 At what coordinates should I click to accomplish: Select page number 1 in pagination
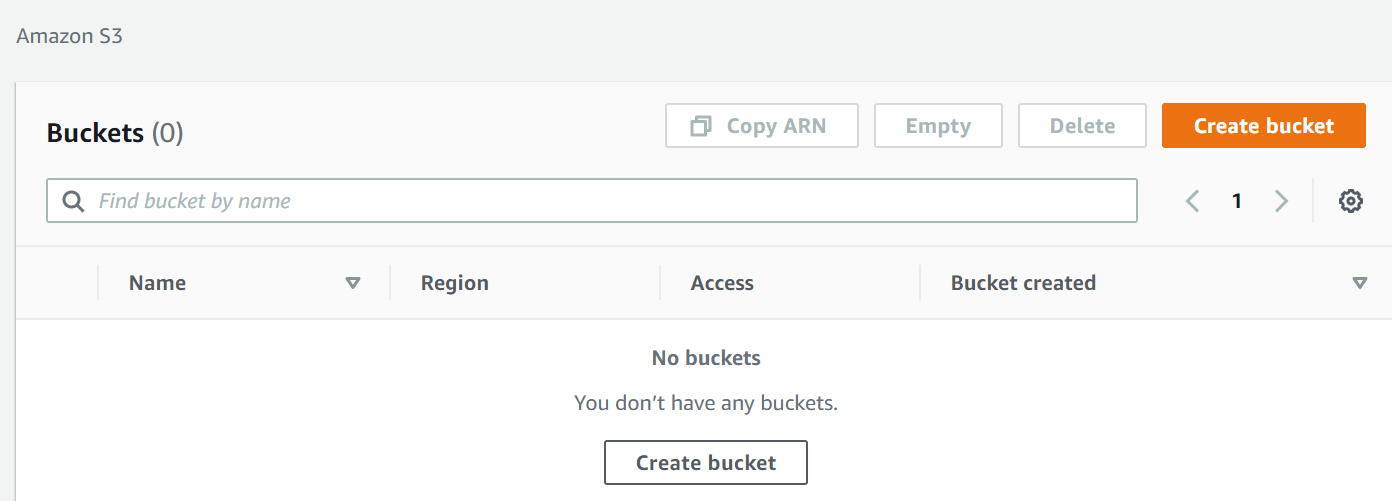pyautogui.click(x=1237, y=201)
